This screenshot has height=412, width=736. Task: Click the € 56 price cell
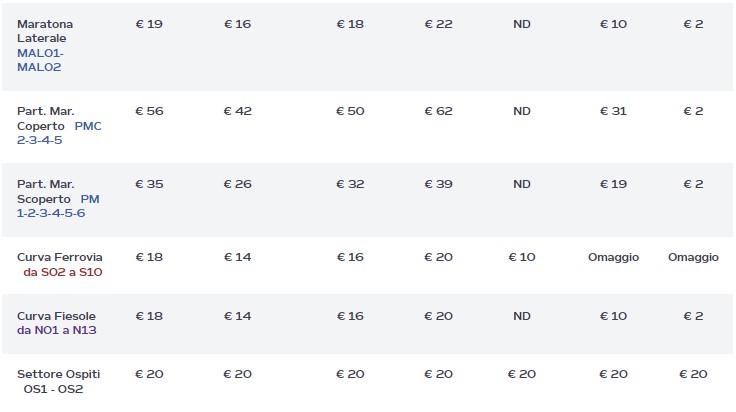coord(149,111)
